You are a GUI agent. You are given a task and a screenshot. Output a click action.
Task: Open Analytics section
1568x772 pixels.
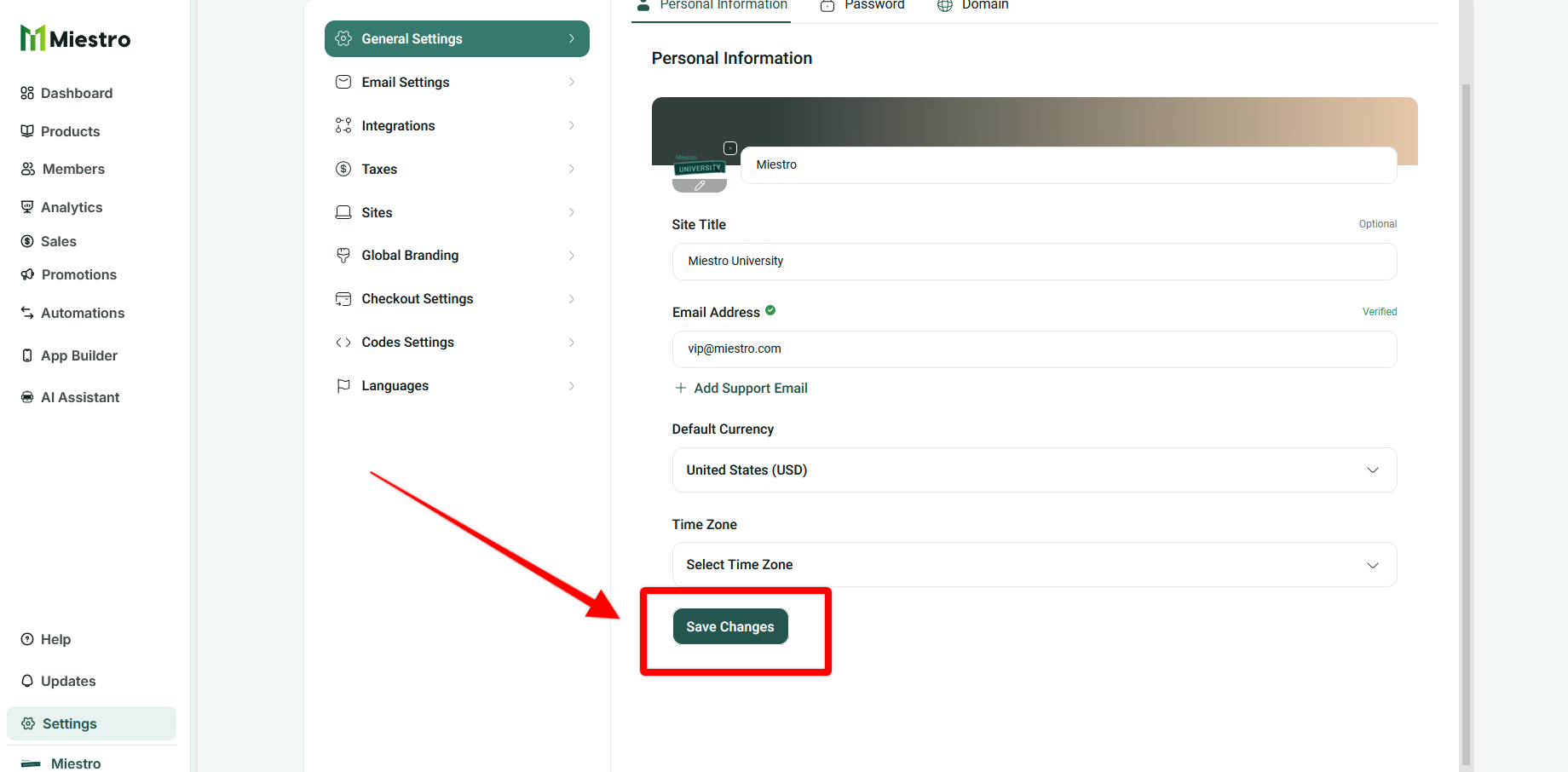[72, 207]
